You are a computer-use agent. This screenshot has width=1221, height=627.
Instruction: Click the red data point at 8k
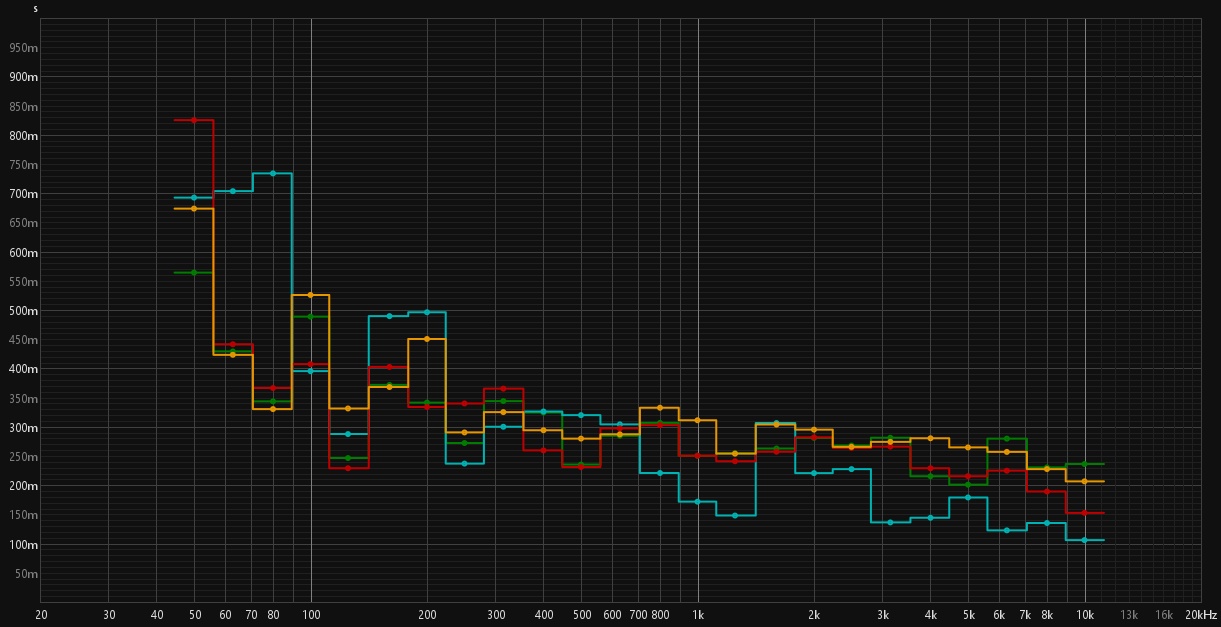1046,491
